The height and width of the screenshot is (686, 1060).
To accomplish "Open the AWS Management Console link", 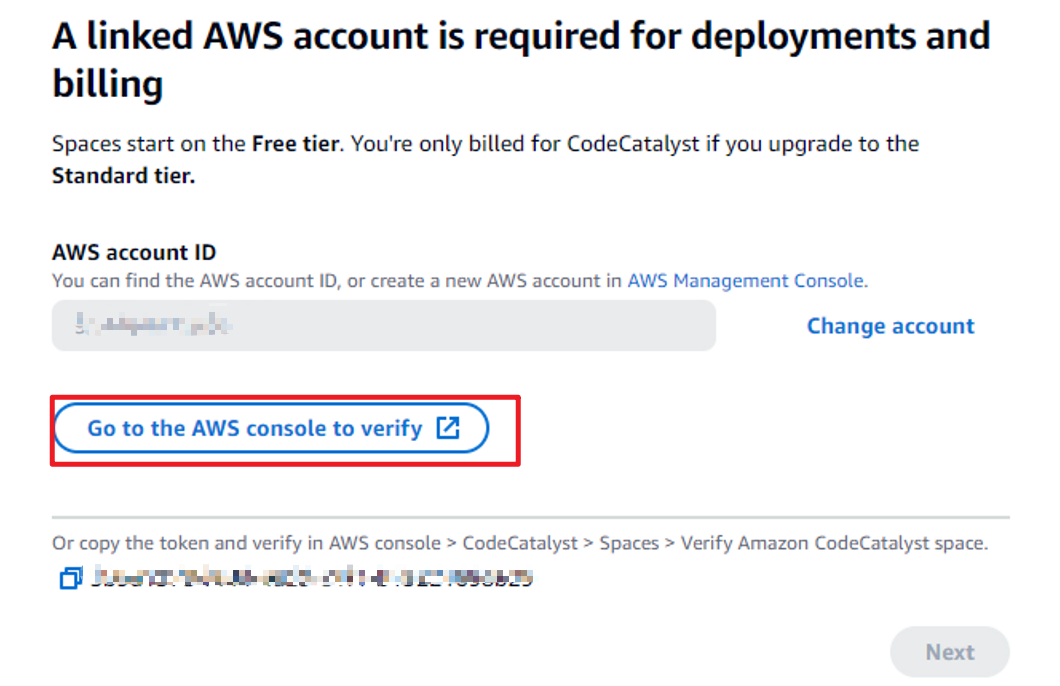I will [x=745, y=281].
